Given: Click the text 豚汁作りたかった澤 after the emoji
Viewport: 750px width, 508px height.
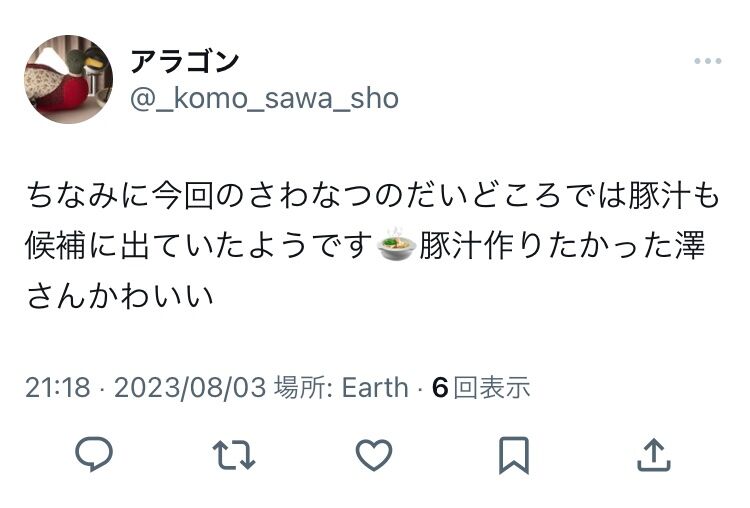Looking at the screenshot, I should 562,245.
